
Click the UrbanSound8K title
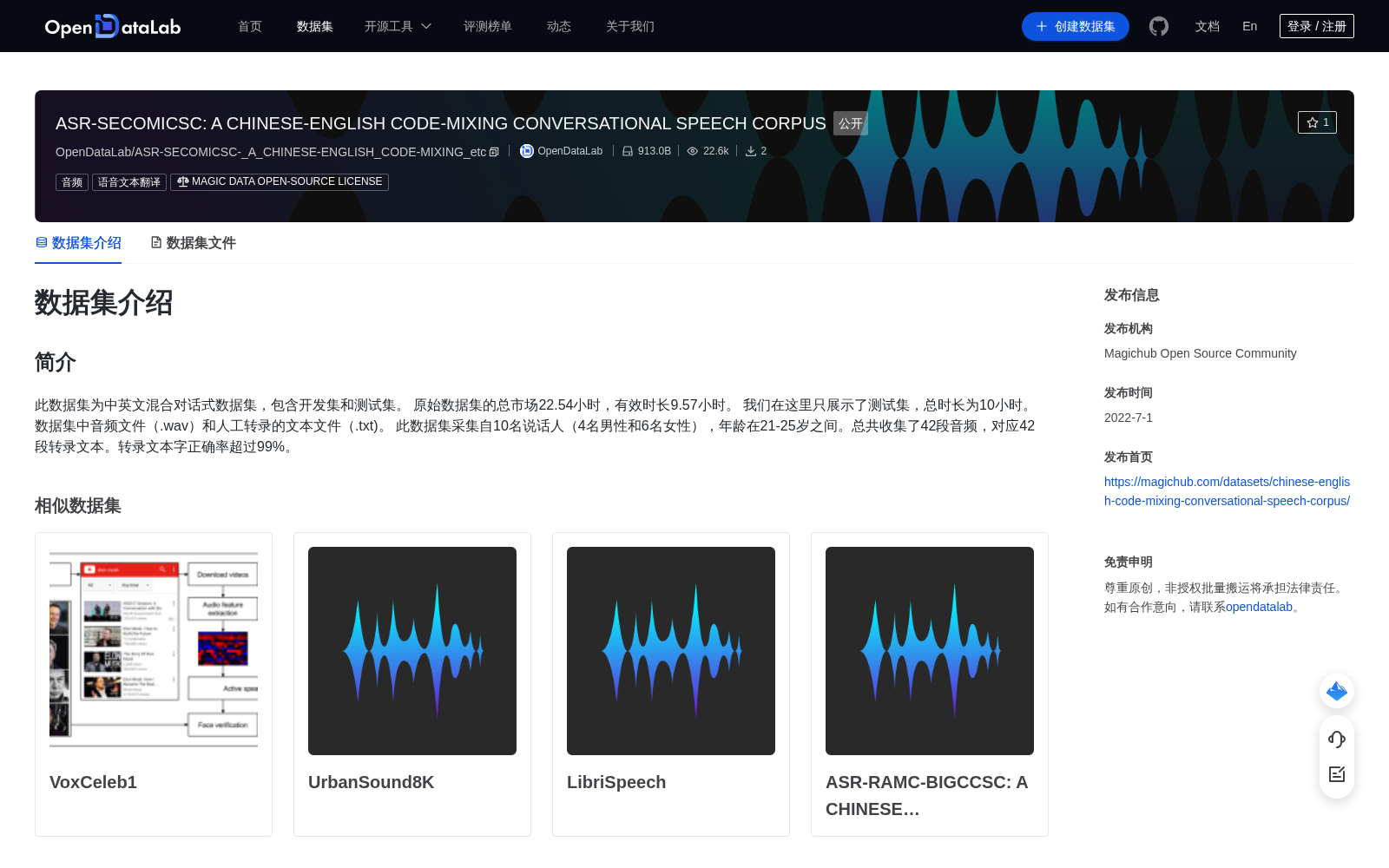pyautogui.click(x=371, y=782)
